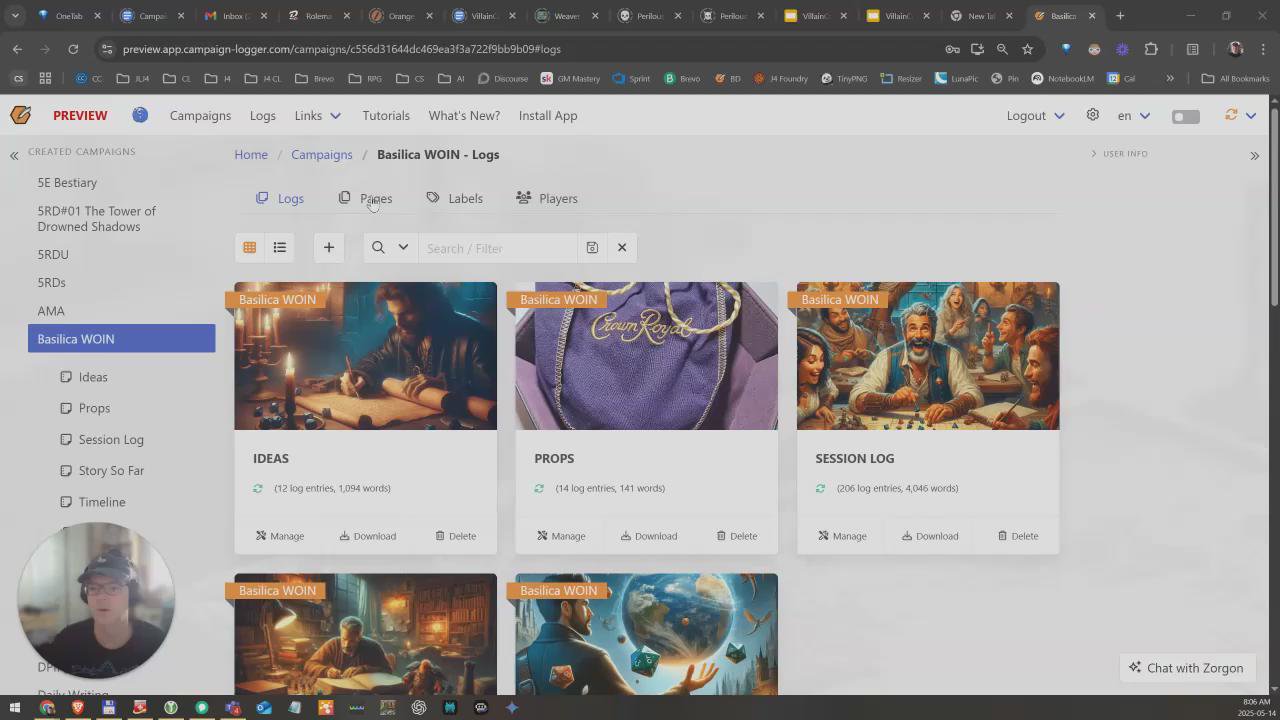Click Manage on the SESSION LOG card
Image resolution: width=1280 pixels, height=720 pixels.
pyautogui.click(x=842, y=536)
